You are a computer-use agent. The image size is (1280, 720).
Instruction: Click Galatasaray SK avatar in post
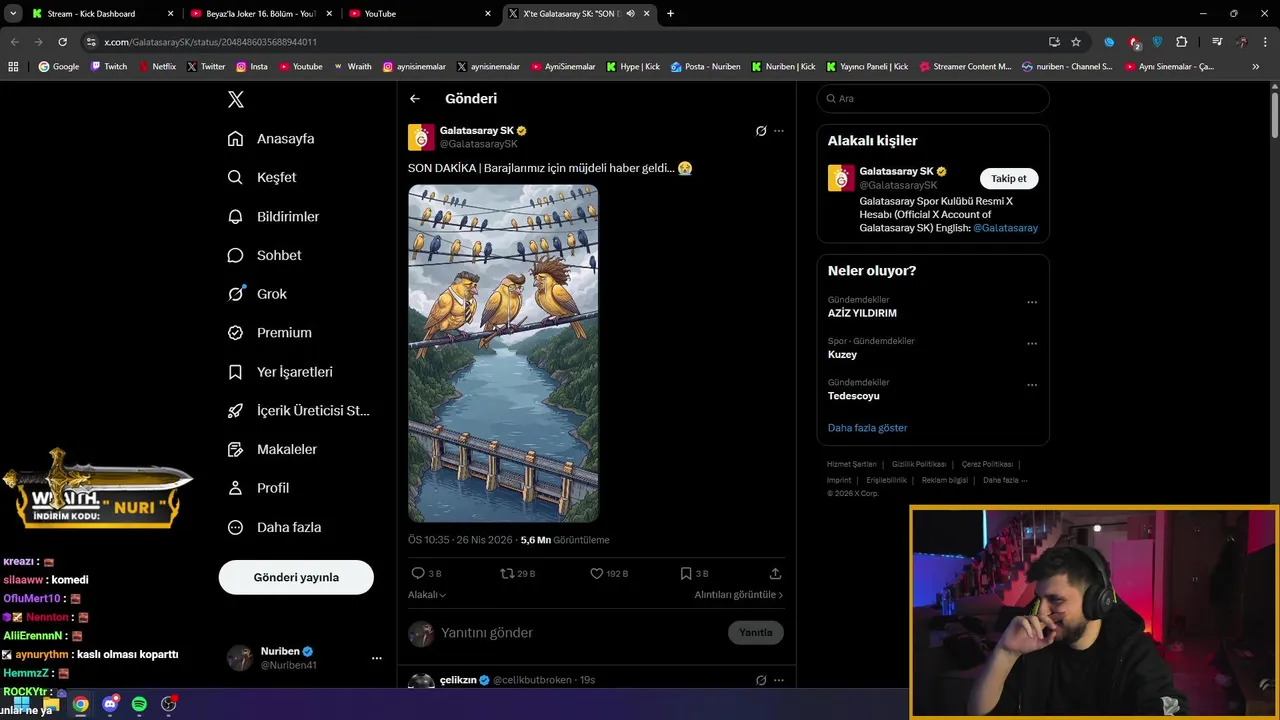click(x=421, y=137)
